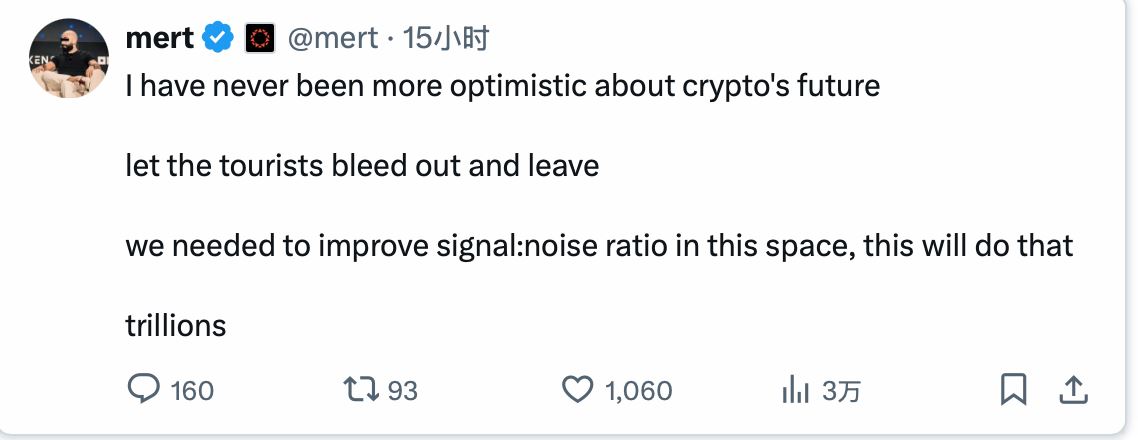Open view analytics bar chart icon
The image size is (1138, 440).
(x=795, y=389)
